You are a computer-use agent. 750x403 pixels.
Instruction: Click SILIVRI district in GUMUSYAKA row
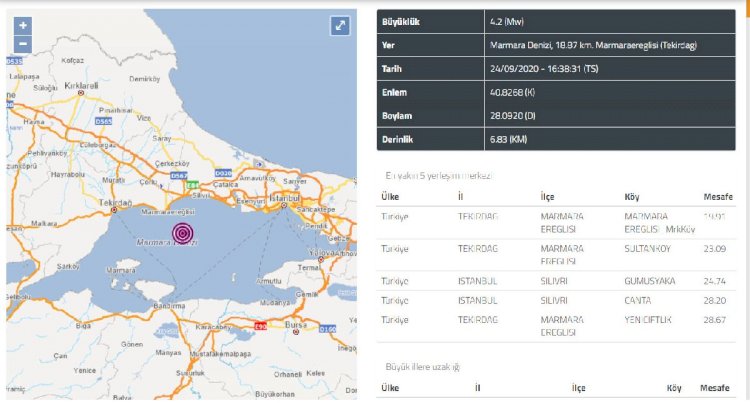(x=554, y=281)
